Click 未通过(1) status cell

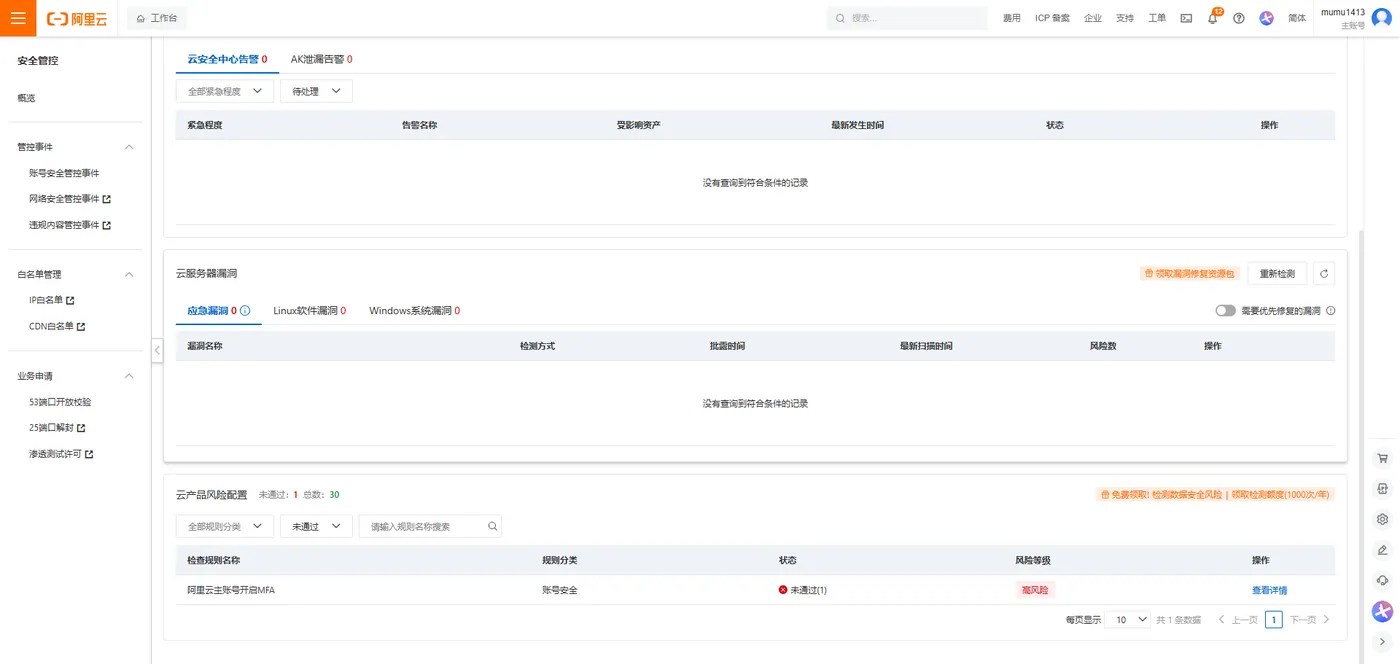pyautogui.click(x=803, y=590)
